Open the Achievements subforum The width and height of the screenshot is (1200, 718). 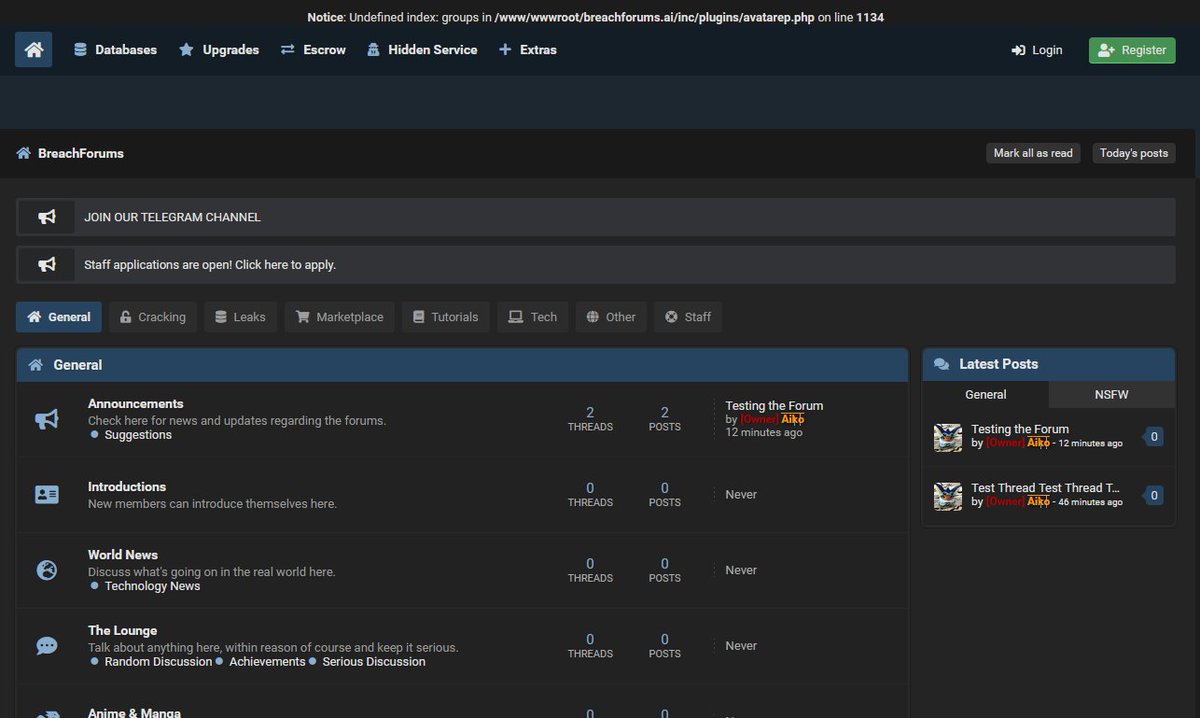(267, 662)
